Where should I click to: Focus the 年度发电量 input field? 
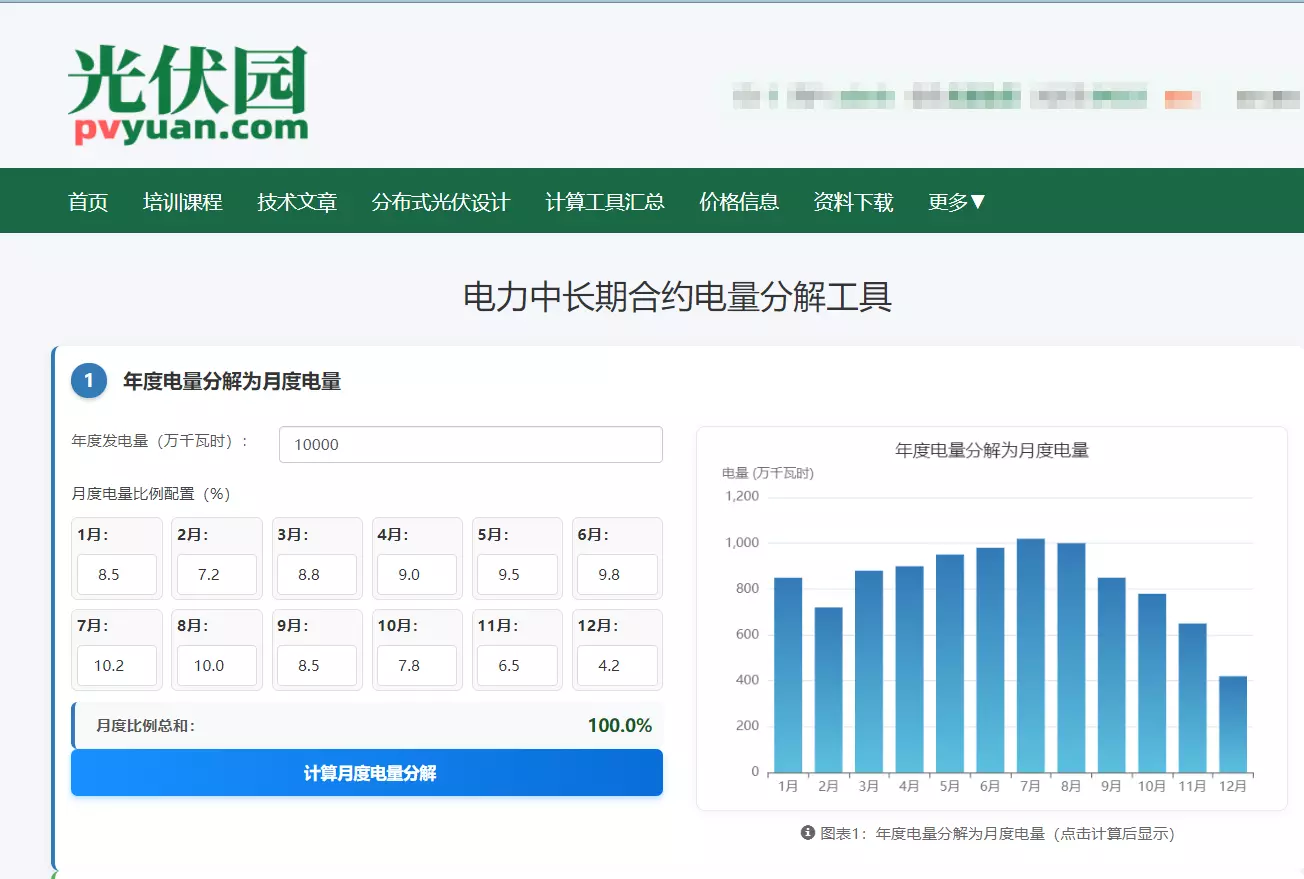tap(470, 445)
